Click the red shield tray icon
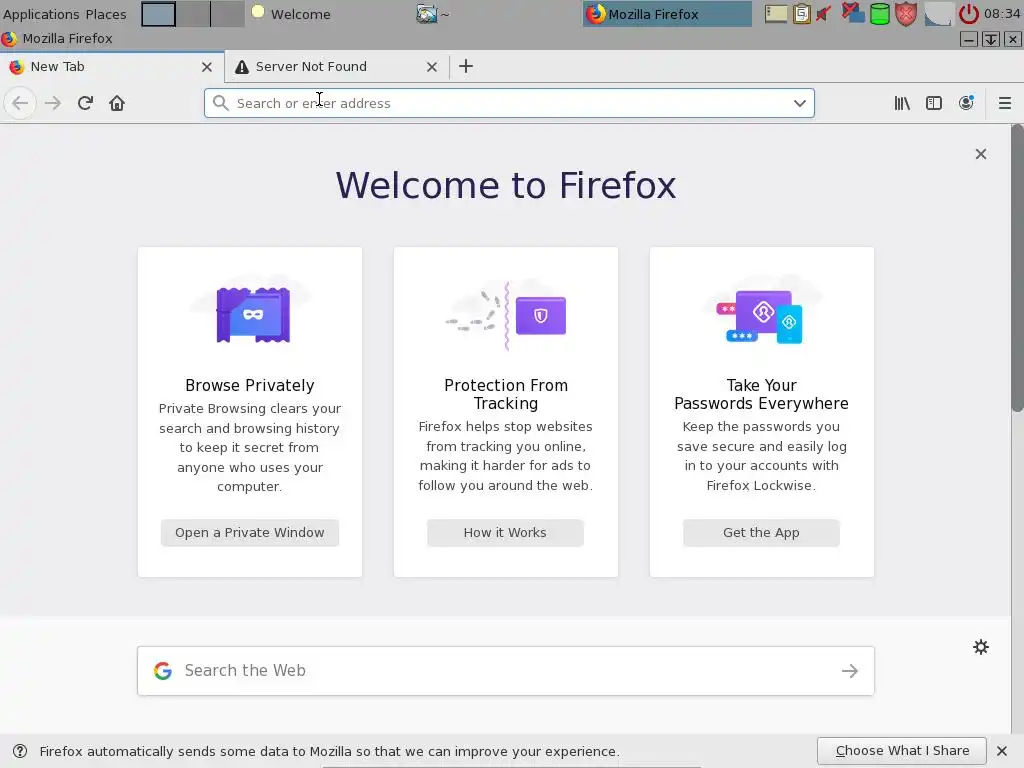Viewport: 1024px width, 768px height. tap(906, 14)
